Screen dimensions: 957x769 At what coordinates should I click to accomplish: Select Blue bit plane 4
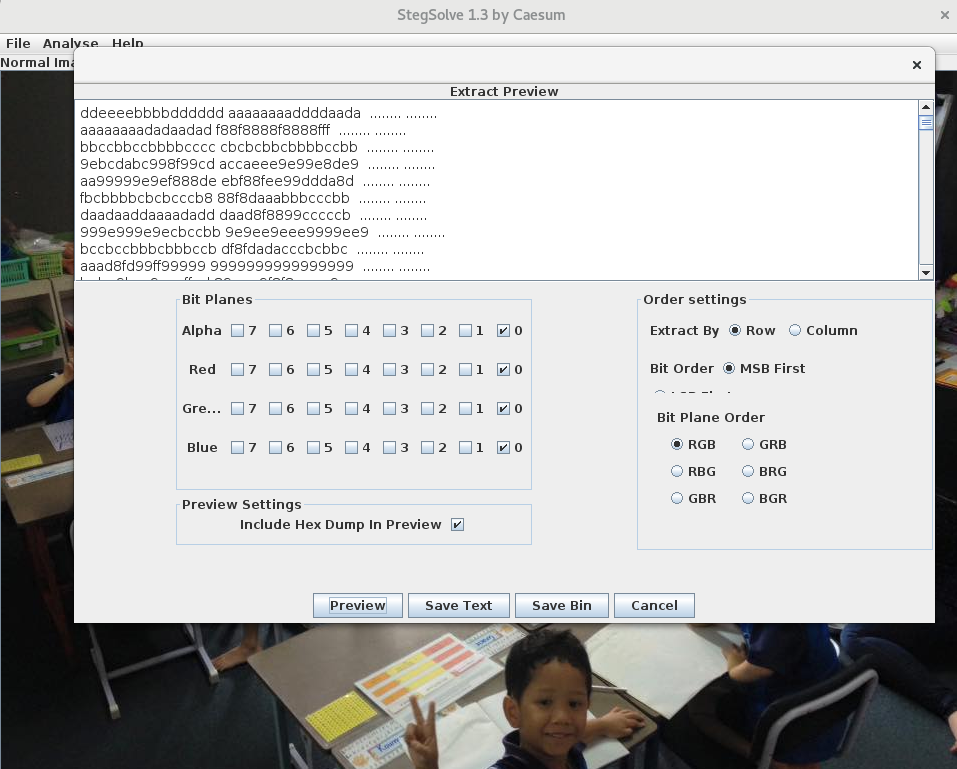351,448
